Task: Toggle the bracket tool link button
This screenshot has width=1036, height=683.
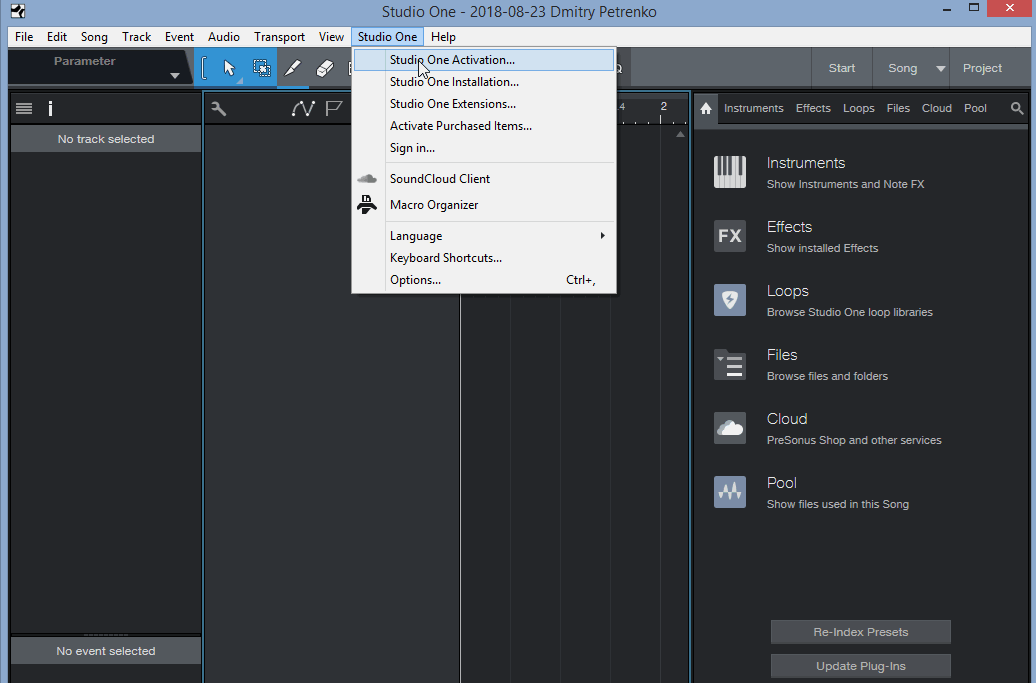Action: (204, 68)
